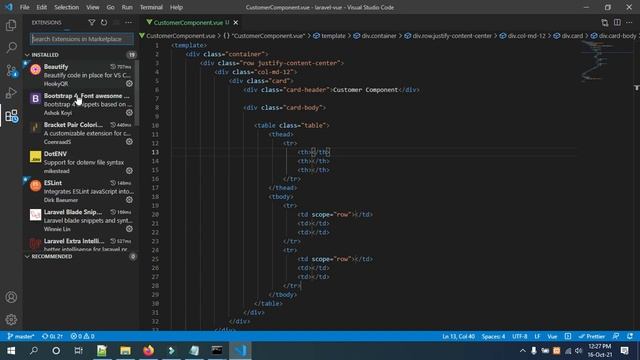Change UTF-8 file encoding
Screen dimensions: 640x360
[520, 336]
